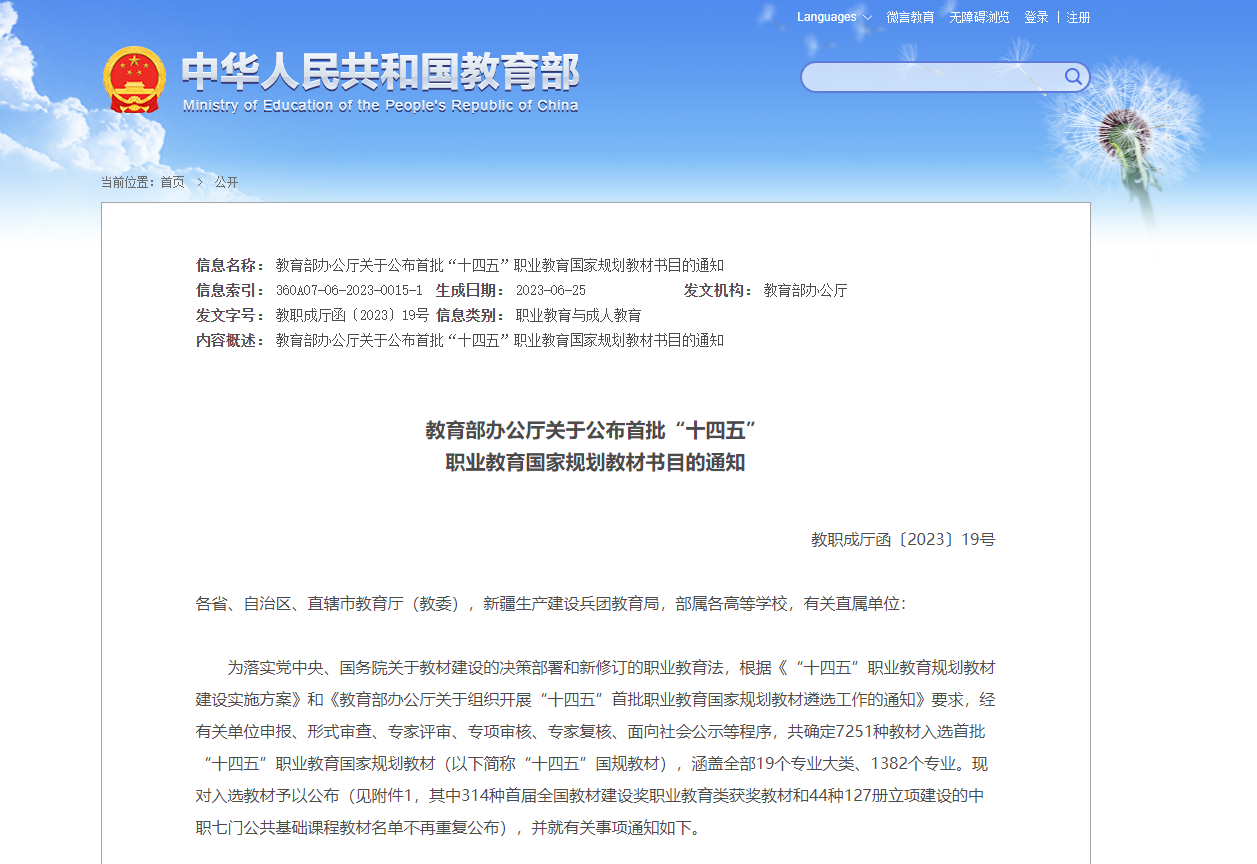The width and height of the screenshot is (1257, 864).
Task: Click the 中华人民共和国教育部 site title
Action: click(380, 72)
